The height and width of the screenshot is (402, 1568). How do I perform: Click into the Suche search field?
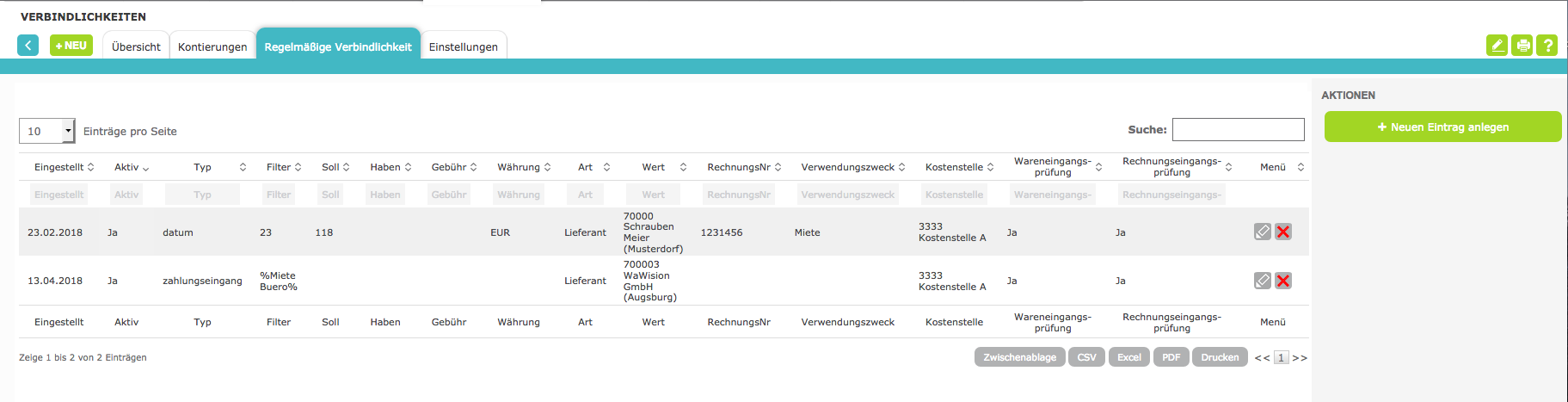(x=1238, y=129)
